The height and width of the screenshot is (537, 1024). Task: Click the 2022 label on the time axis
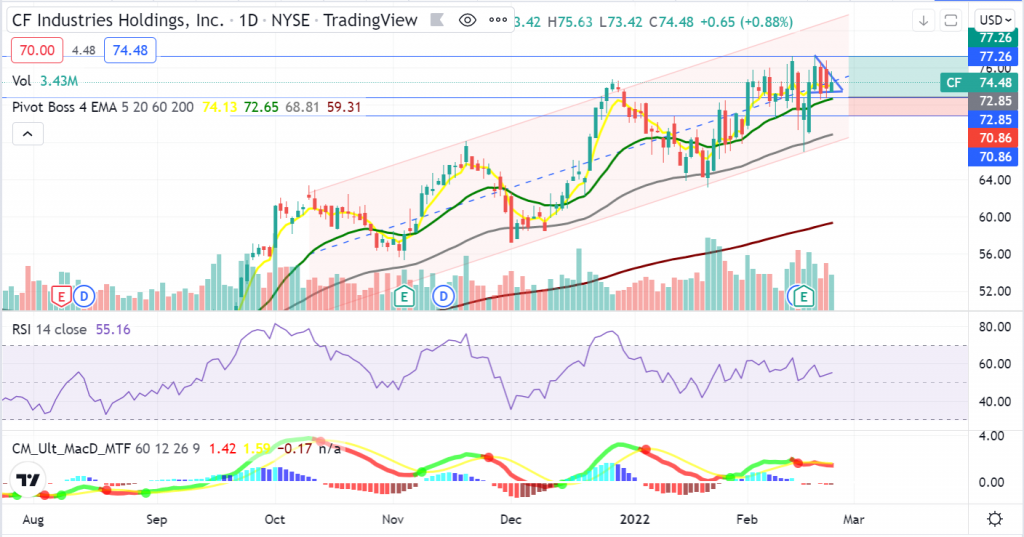(635, 520)
